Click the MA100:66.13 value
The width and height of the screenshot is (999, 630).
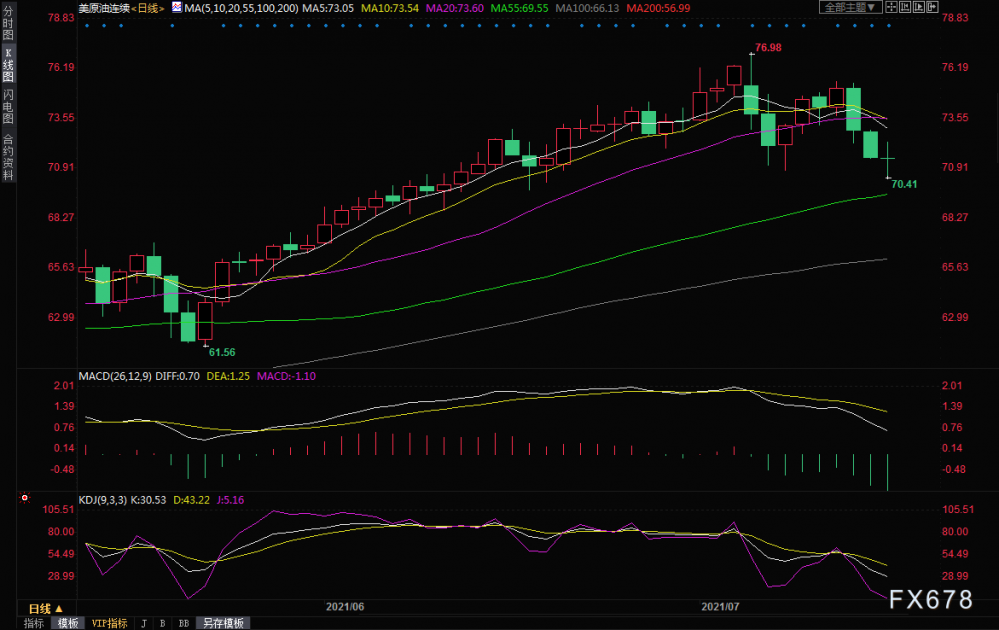click(587, 8)
